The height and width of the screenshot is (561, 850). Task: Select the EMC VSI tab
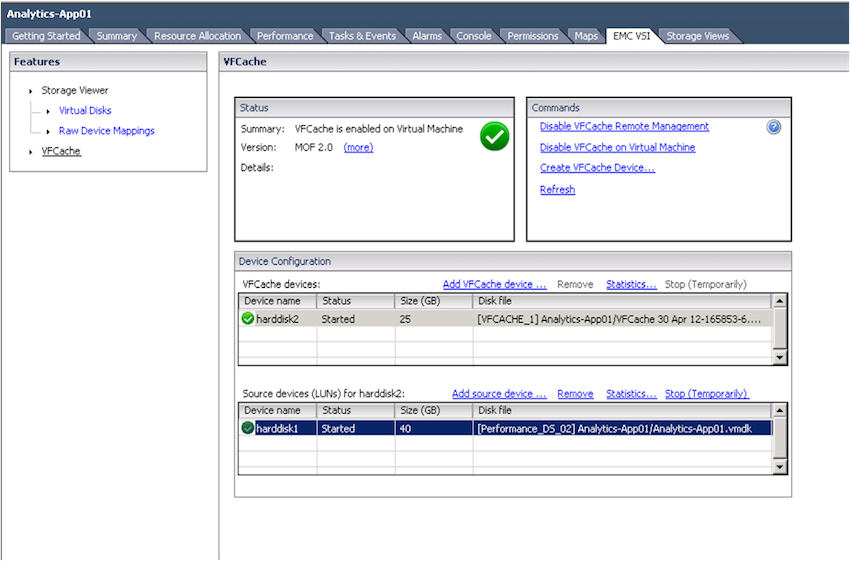pos(632,36)
